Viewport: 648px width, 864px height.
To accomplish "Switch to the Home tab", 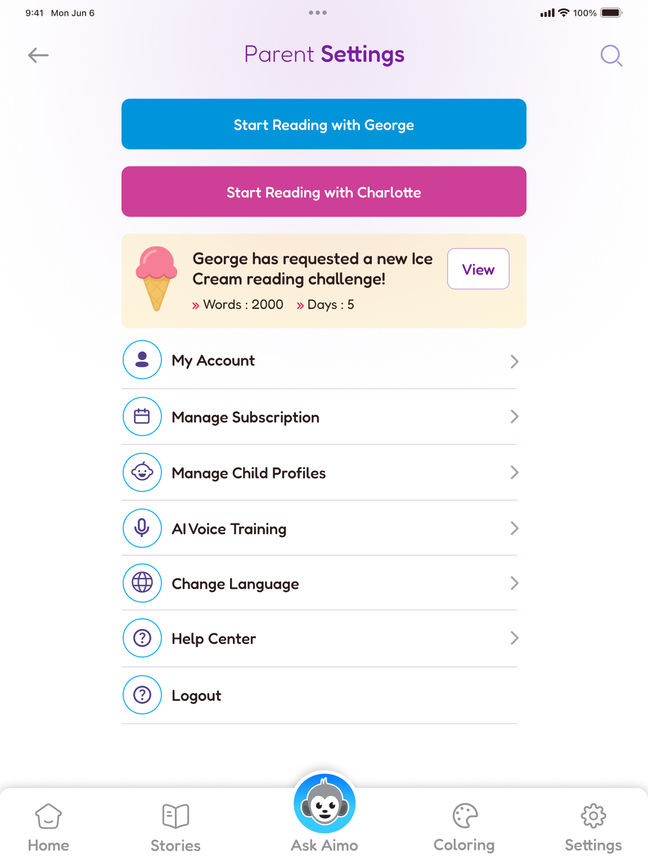I will point(48,827).
